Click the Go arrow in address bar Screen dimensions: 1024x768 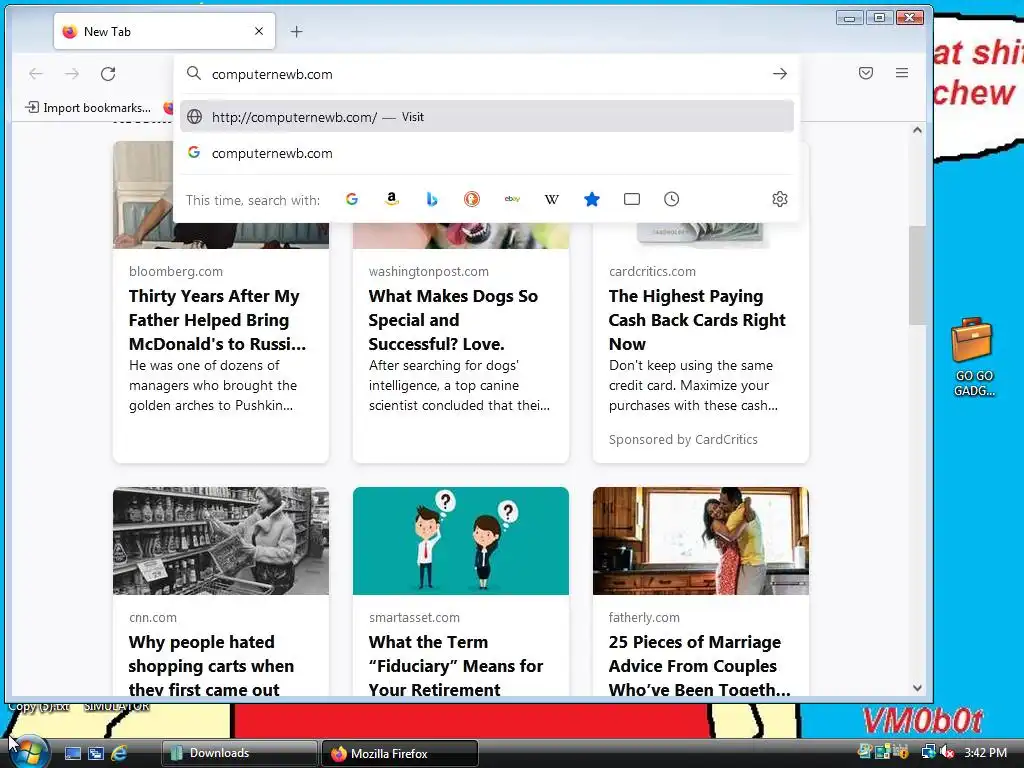click(x=780, y=74)
